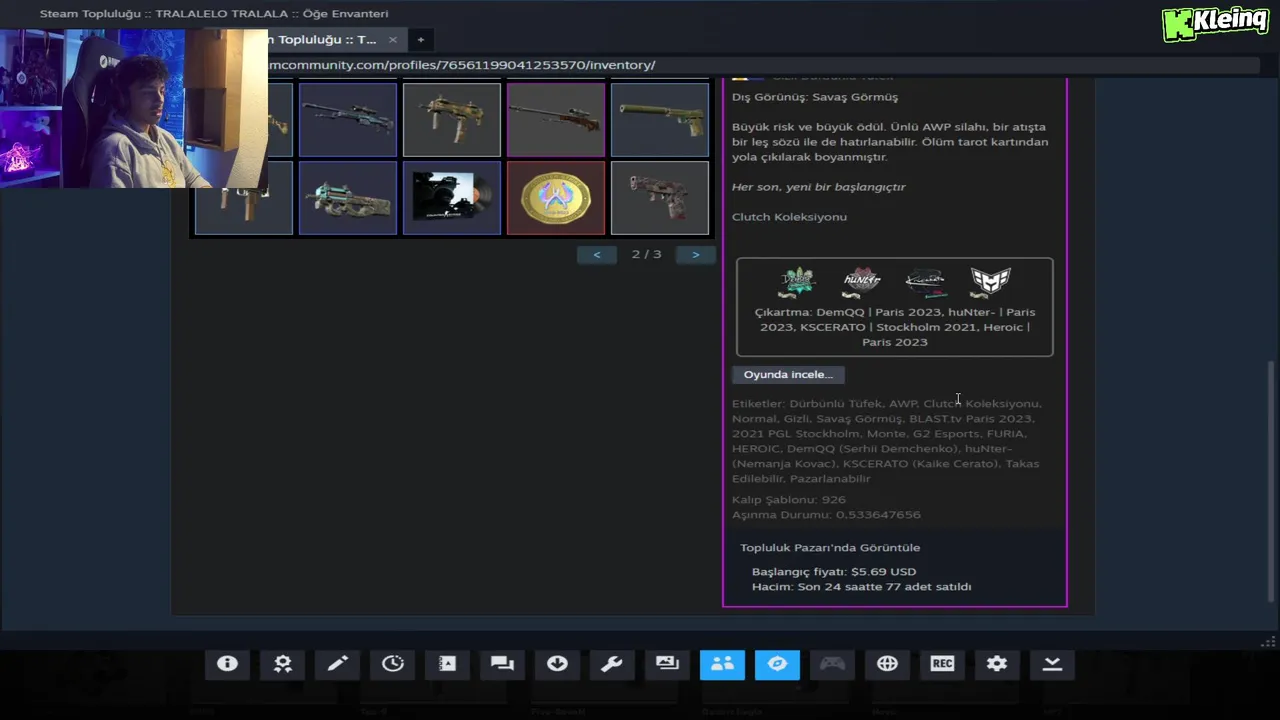This screenshot has width=1280, height=720.
Task: Select the camo SMG inventory item
Action: coord(452,119)
